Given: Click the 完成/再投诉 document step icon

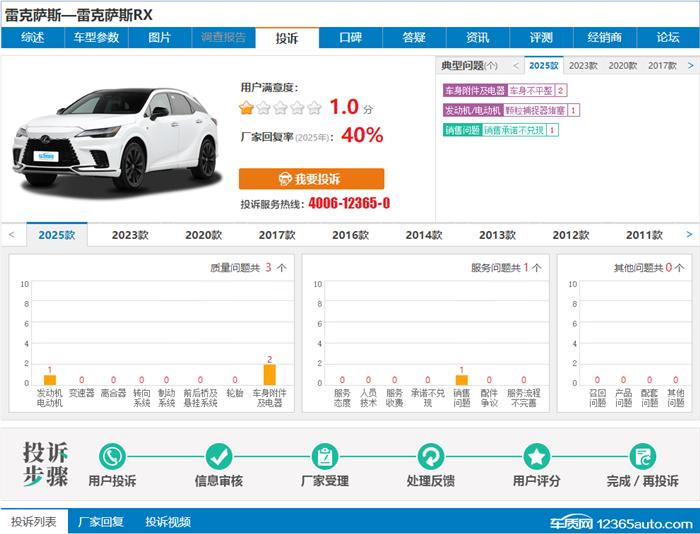Looking at the screenshot, I should (643, 456).
